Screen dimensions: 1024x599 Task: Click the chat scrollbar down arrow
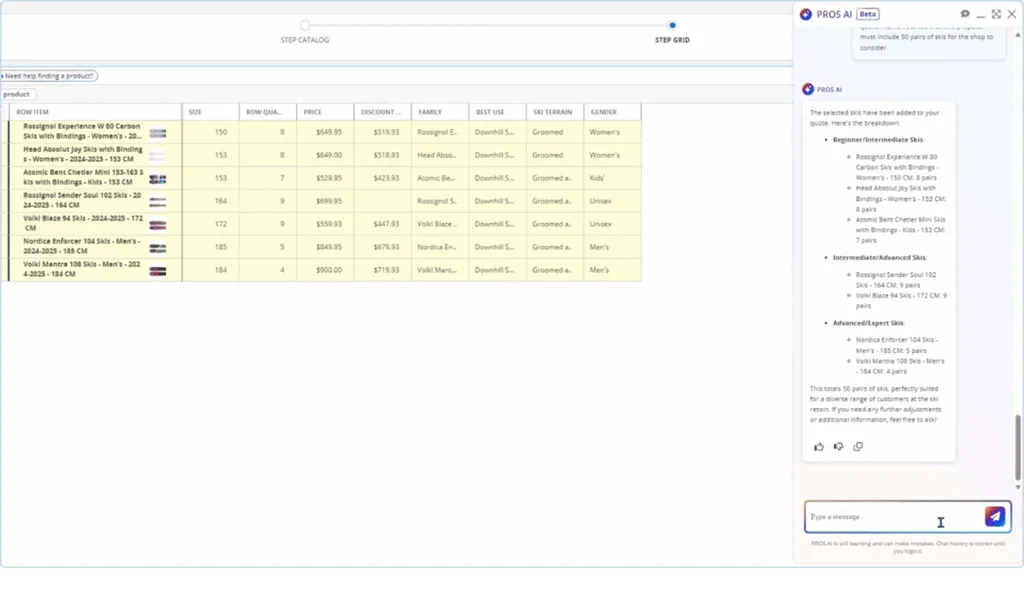[x=1017, y=487]
